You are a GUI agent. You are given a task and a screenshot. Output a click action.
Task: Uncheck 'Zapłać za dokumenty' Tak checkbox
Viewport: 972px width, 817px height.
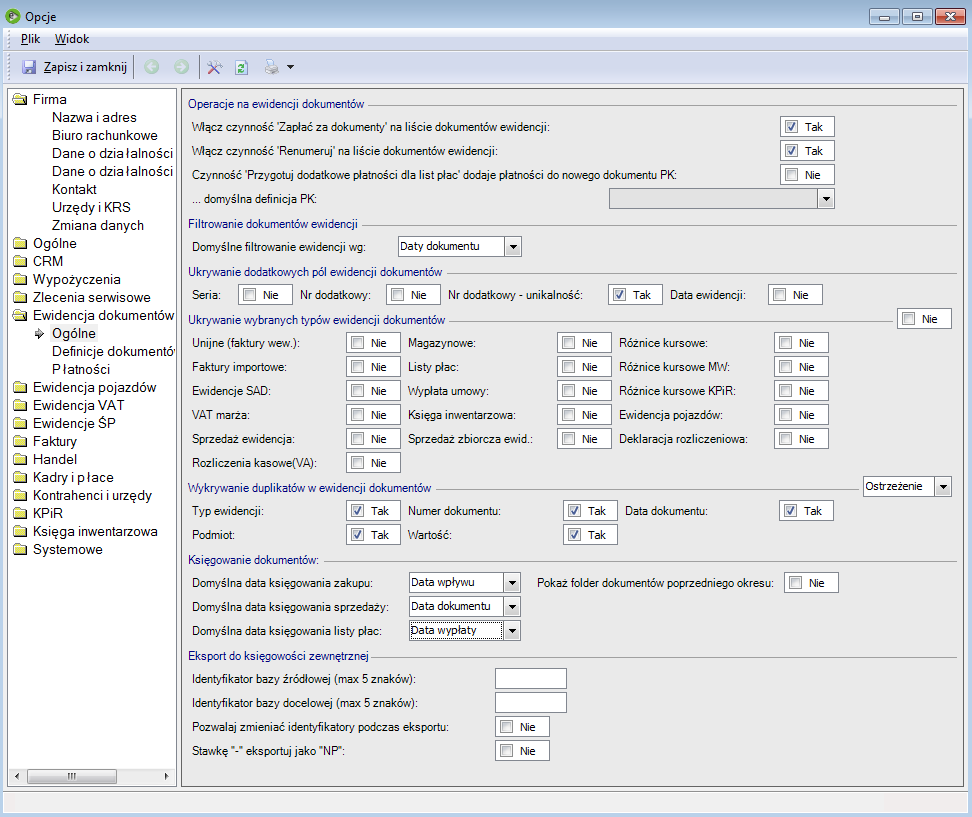(x=791, y=126)
